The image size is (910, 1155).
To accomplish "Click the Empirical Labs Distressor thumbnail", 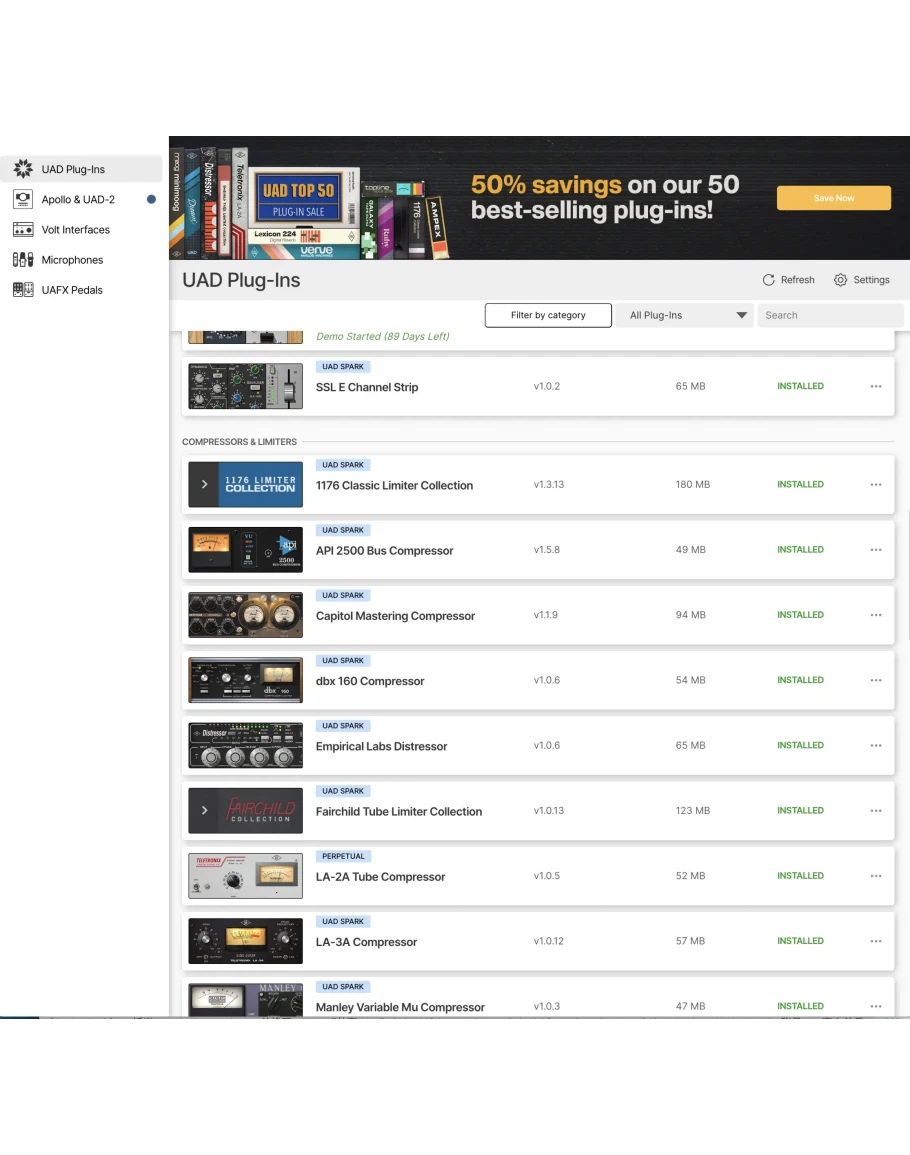I will [x=245, y=745].
